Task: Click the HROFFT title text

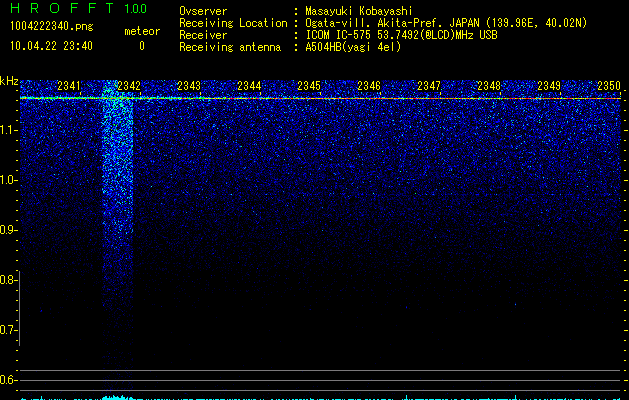Action: [x=62, y=8]
